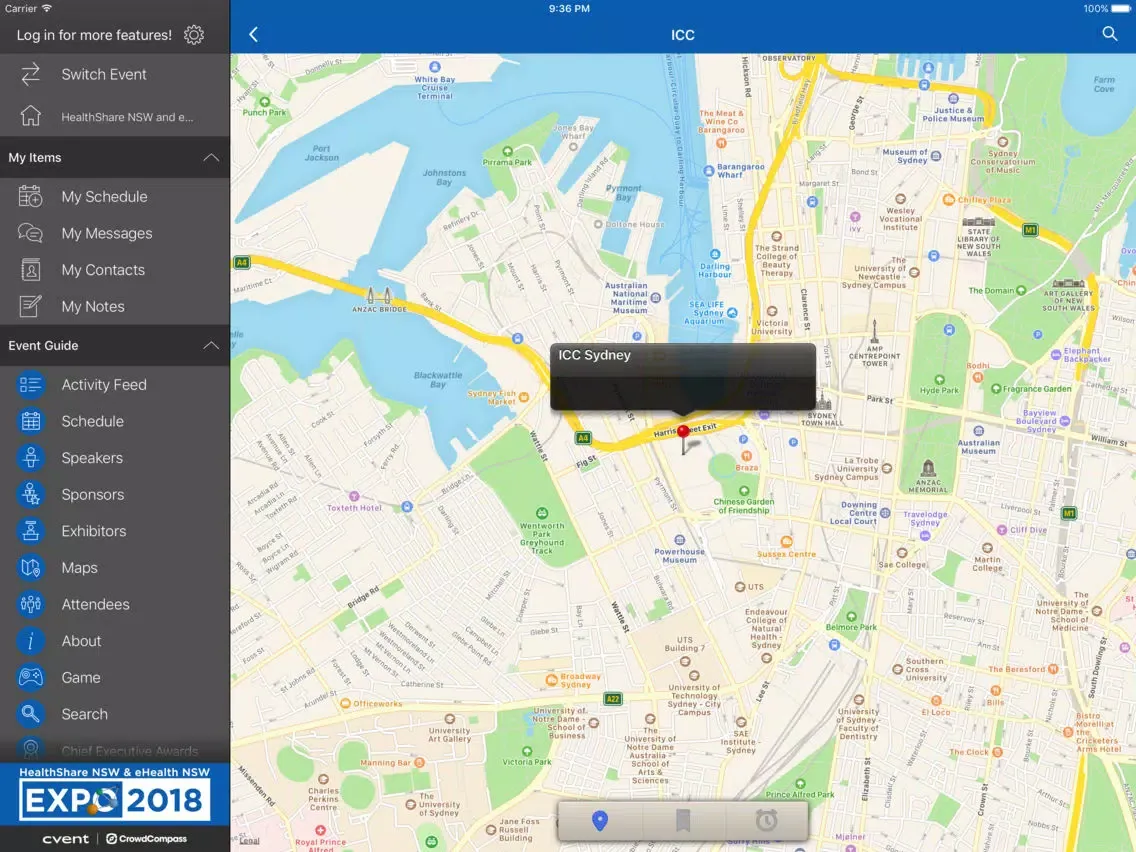The height and width of the screenshot is (852, 1136).
Task: Go back using the header arrow
Action: coord(254,35)
